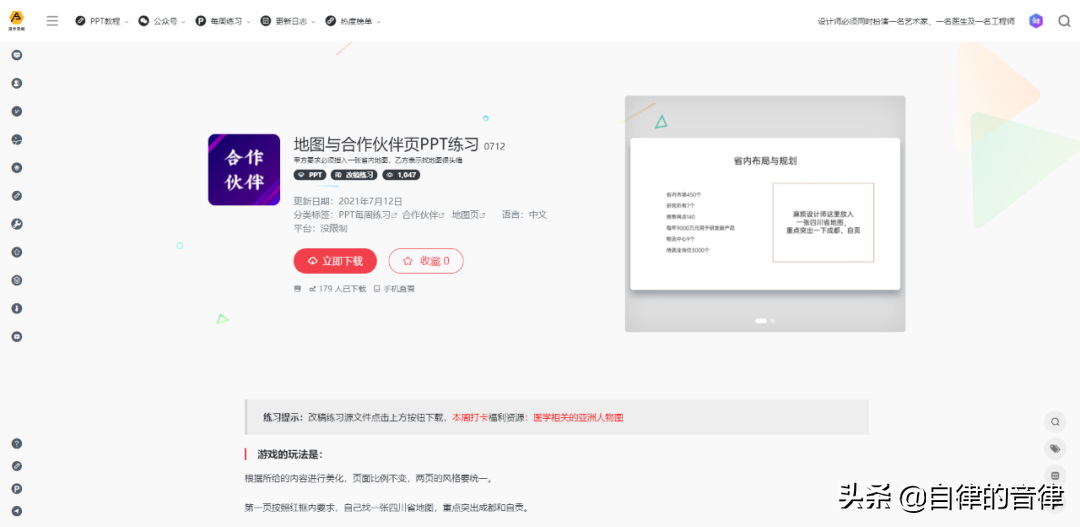Click the paper plane sidebar icon
The width and height of the screenshot is (1080, 527).
click(x=17, y=511)
